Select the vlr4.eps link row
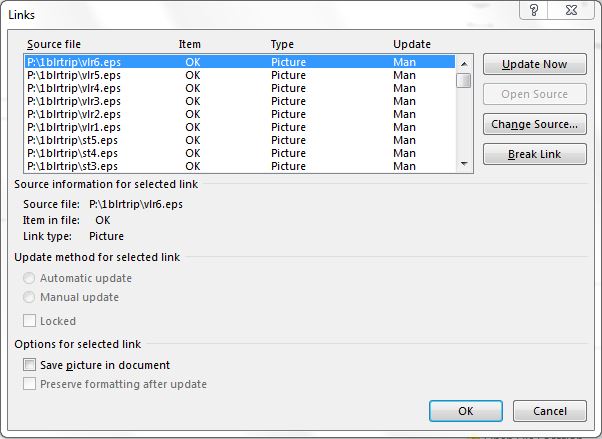The width and height of the screenshot is (602, 439). click(x=240, y=88)
